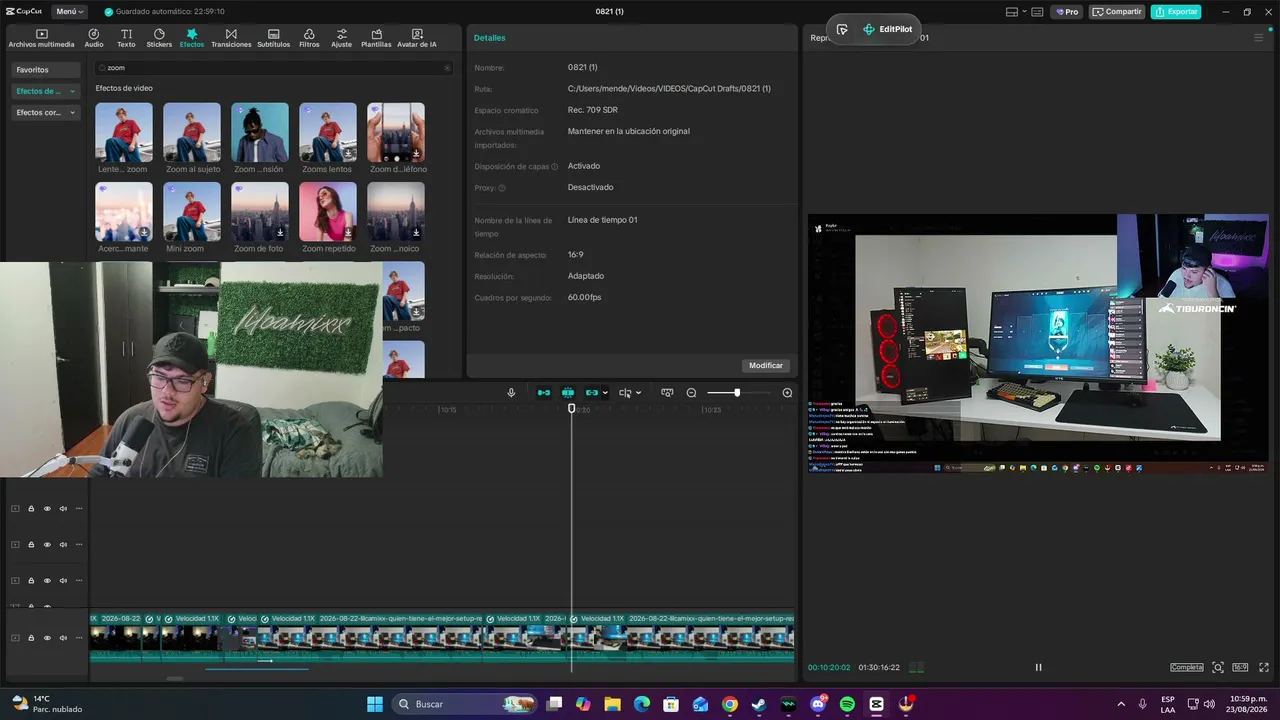This screenshot has height=720, width=1280.
Task: Click the Windows Start button
Action: point(375,704)
